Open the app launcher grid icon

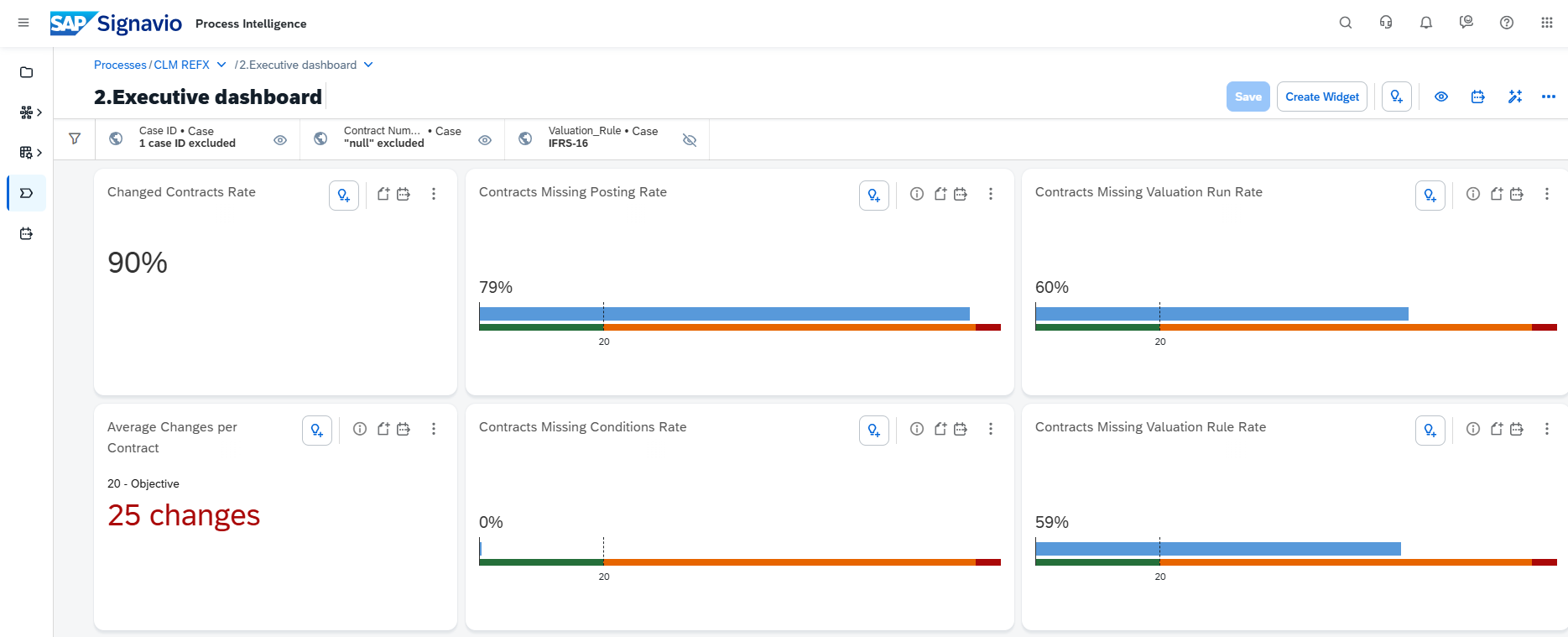pos(1547,23)
